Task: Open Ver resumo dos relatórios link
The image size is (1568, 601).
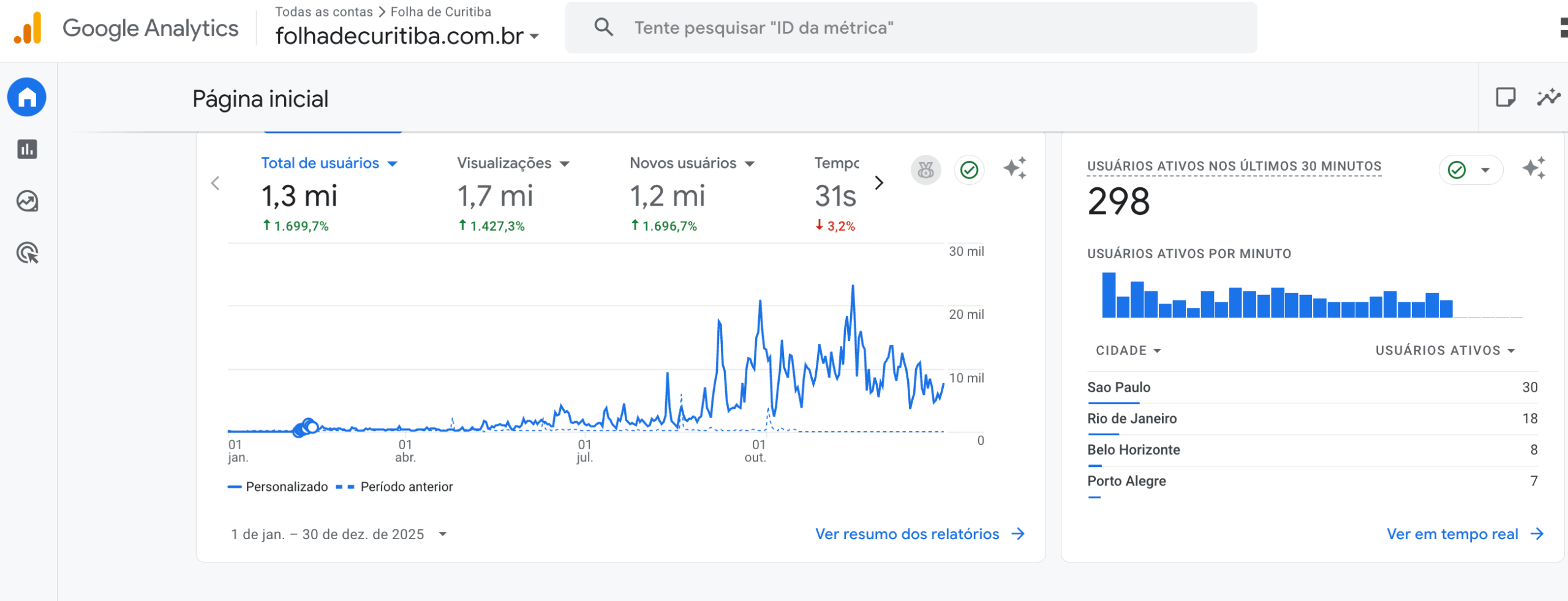Action: coord(919,534)
